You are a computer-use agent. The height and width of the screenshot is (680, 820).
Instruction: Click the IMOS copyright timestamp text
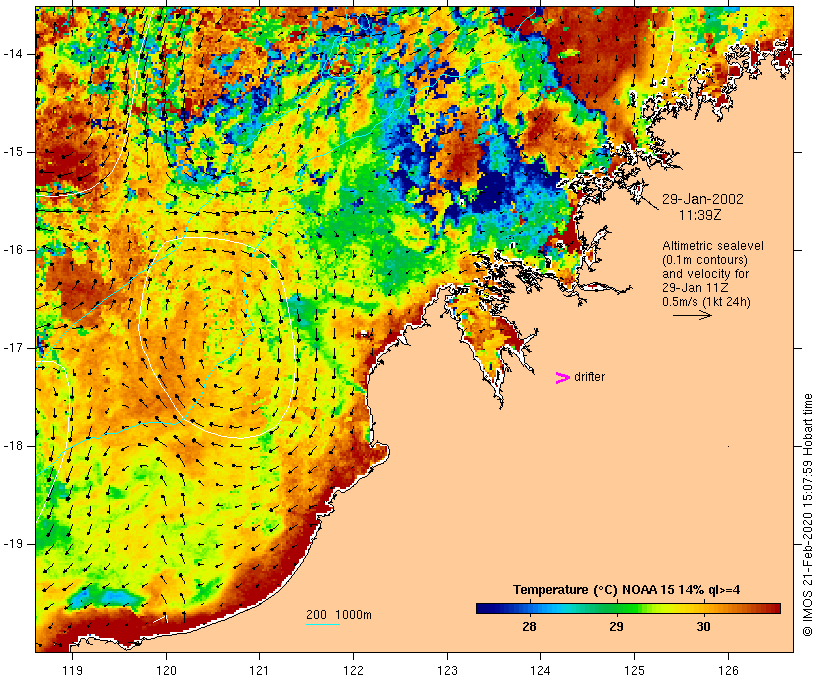(807, 515)
